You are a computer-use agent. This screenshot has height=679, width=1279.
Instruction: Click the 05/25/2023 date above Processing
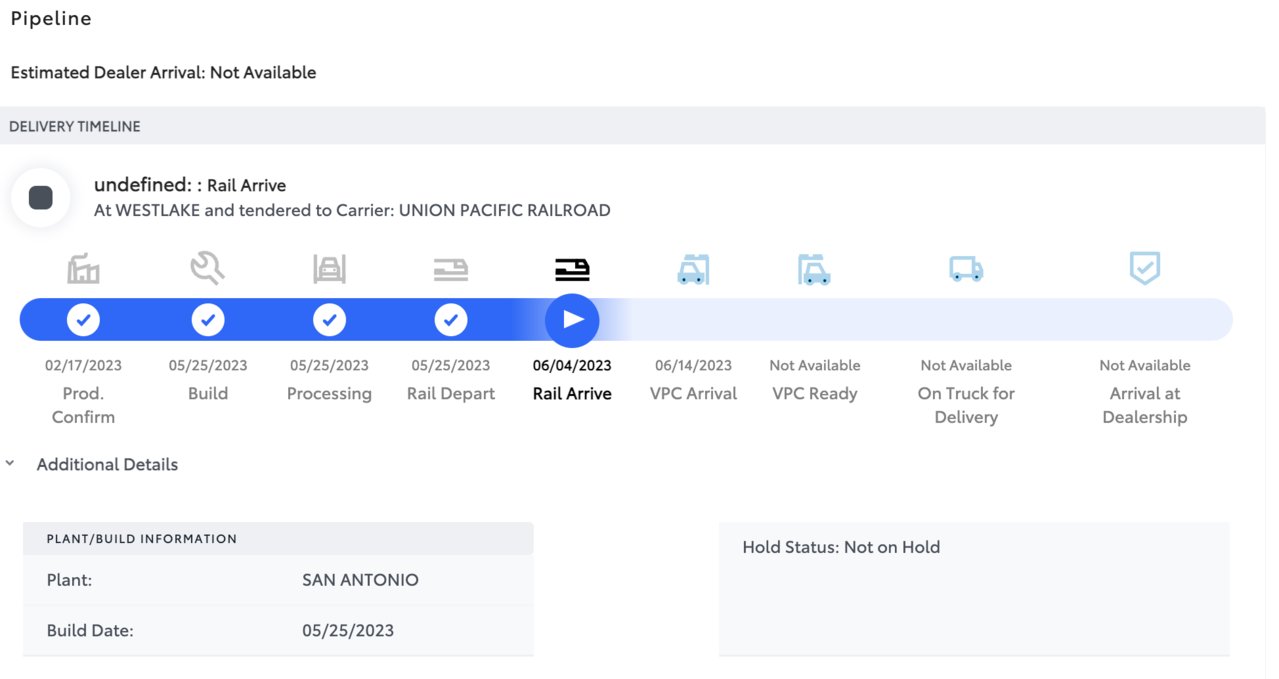329,365
